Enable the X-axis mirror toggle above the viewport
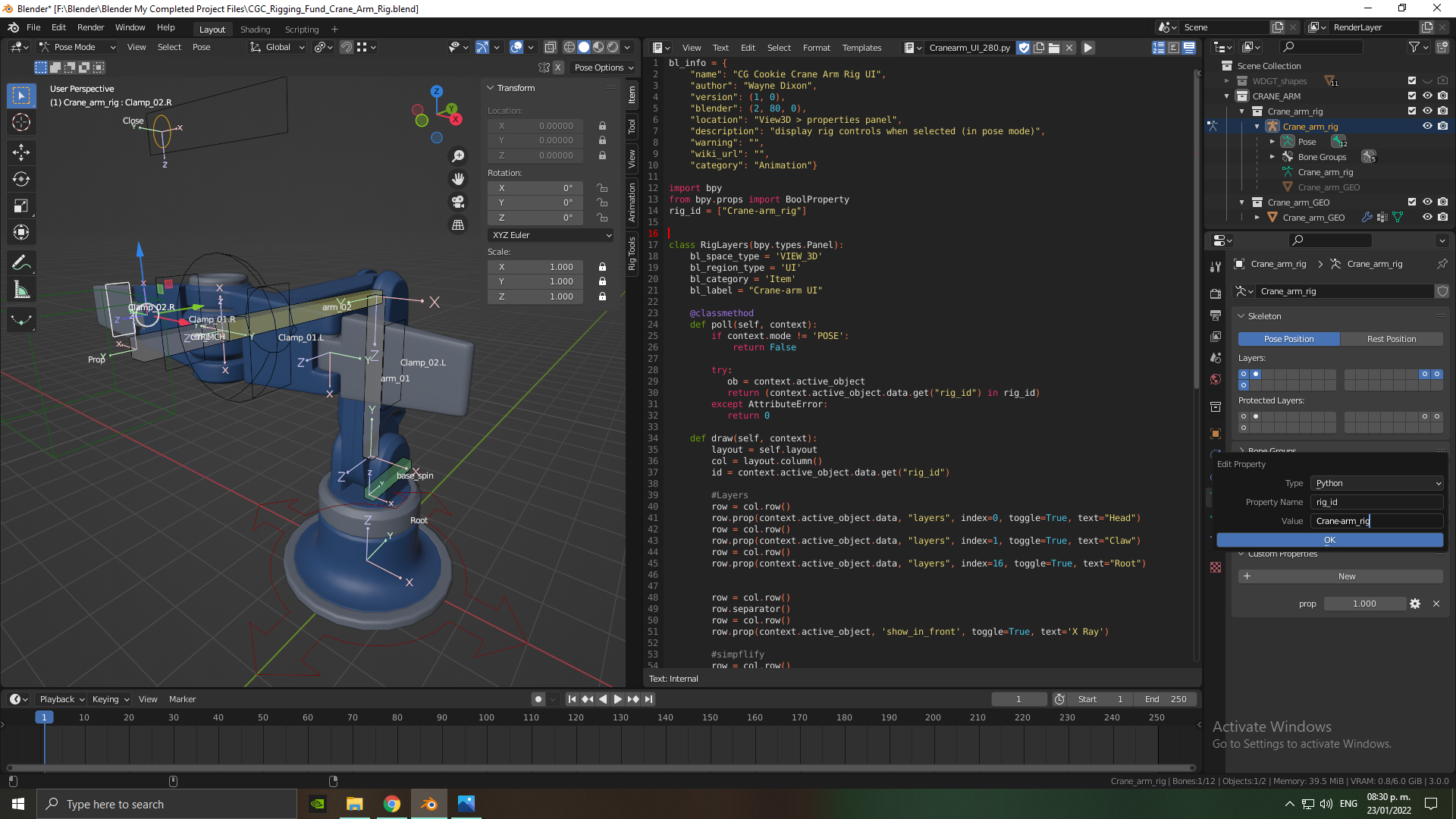The image size is (1456, 819). tap(559, 67)
